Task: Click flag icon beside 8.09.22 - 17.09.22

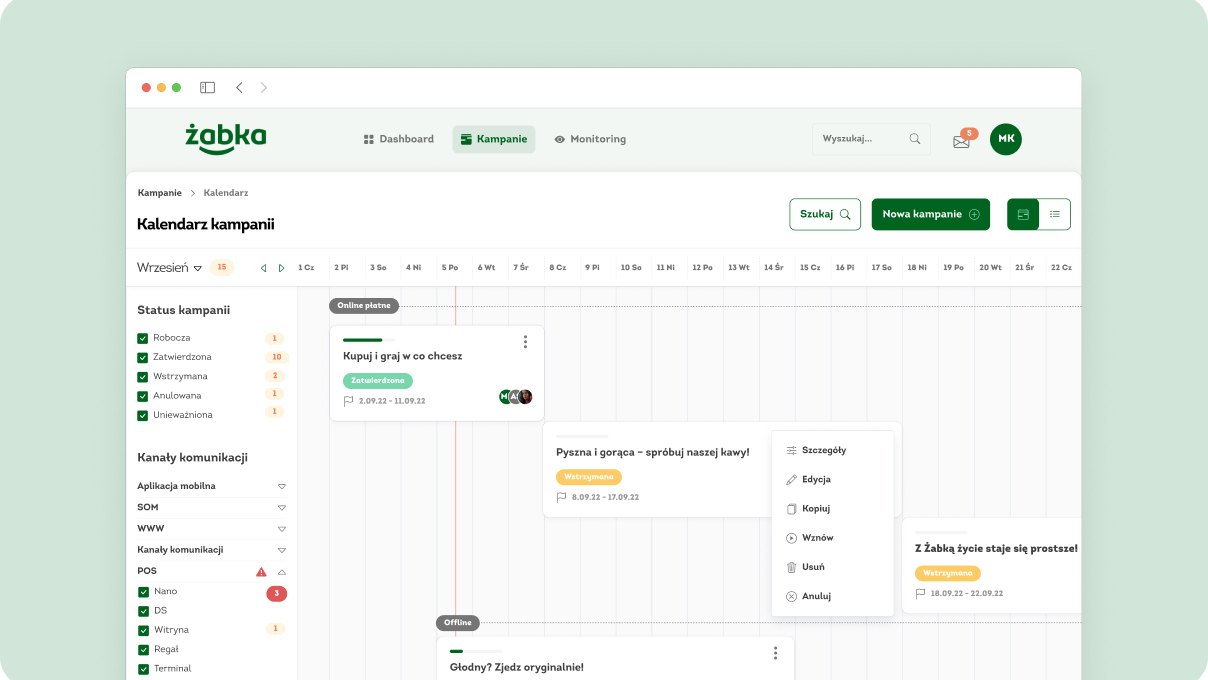Action: (x=561, y=497)
